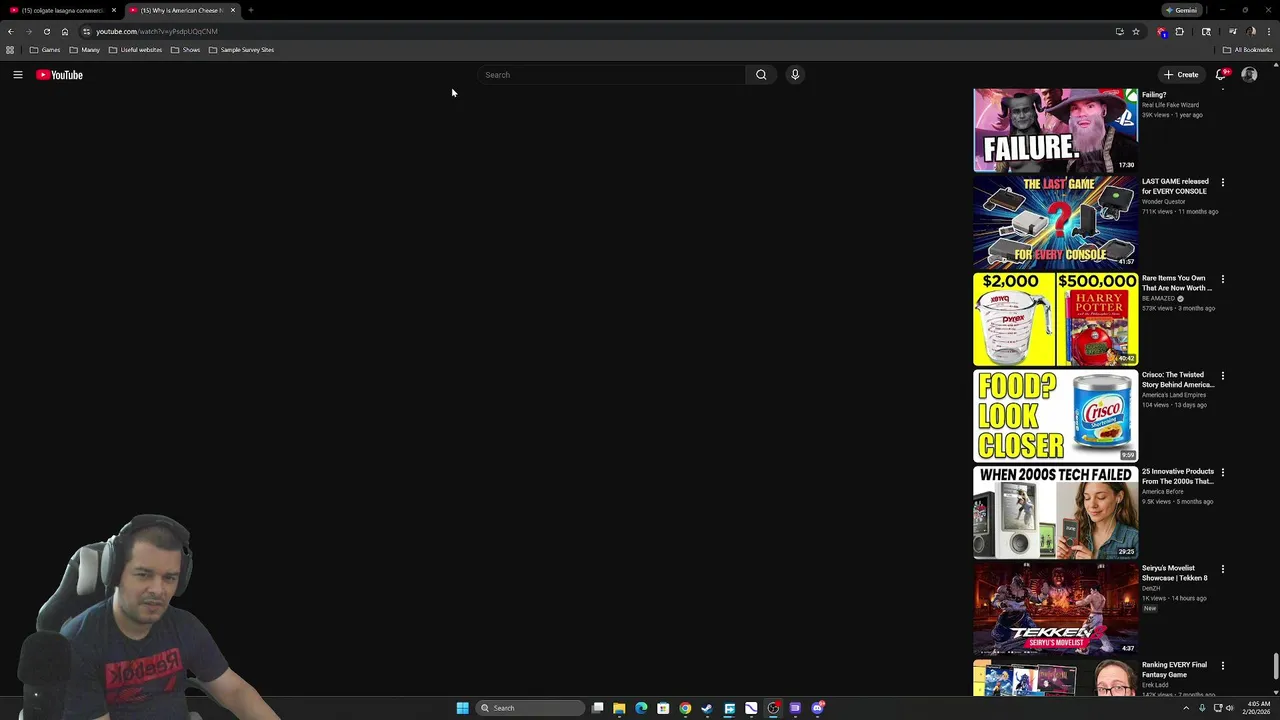Open When 2000s Tech Failed thumbnail
Image resolution: width=1280 pixels, height=720 pixels.
[1055, 512]
